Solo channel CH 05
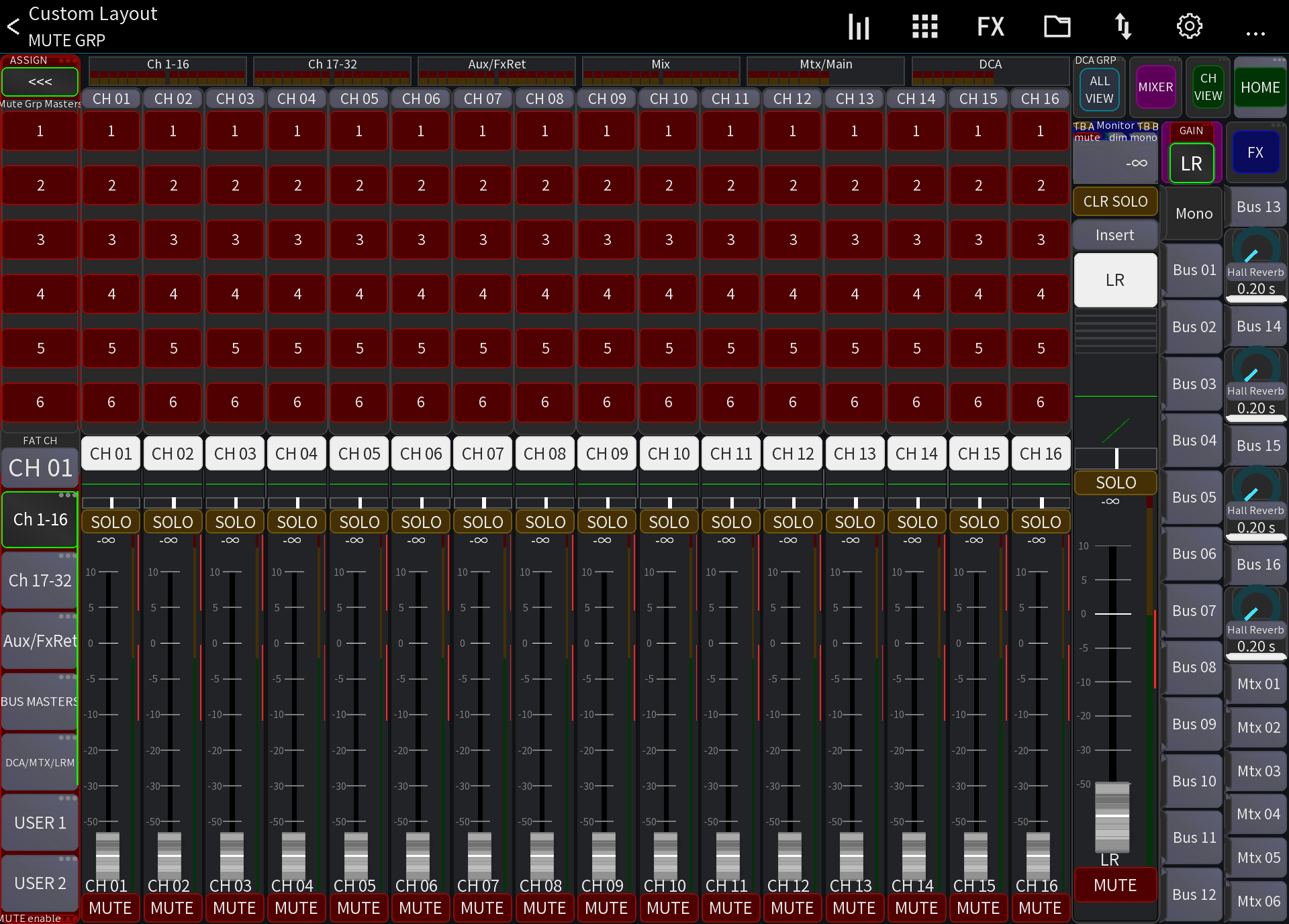 (359, 522)
